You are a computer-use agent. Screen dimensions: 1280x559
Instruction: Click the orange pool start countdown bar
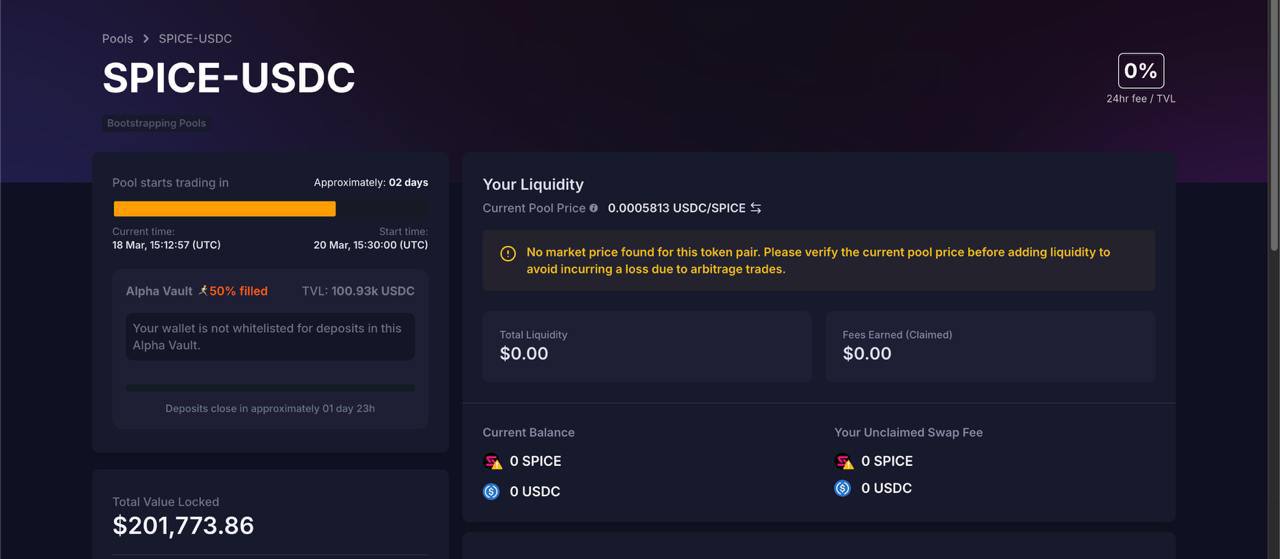coord(225,209)
